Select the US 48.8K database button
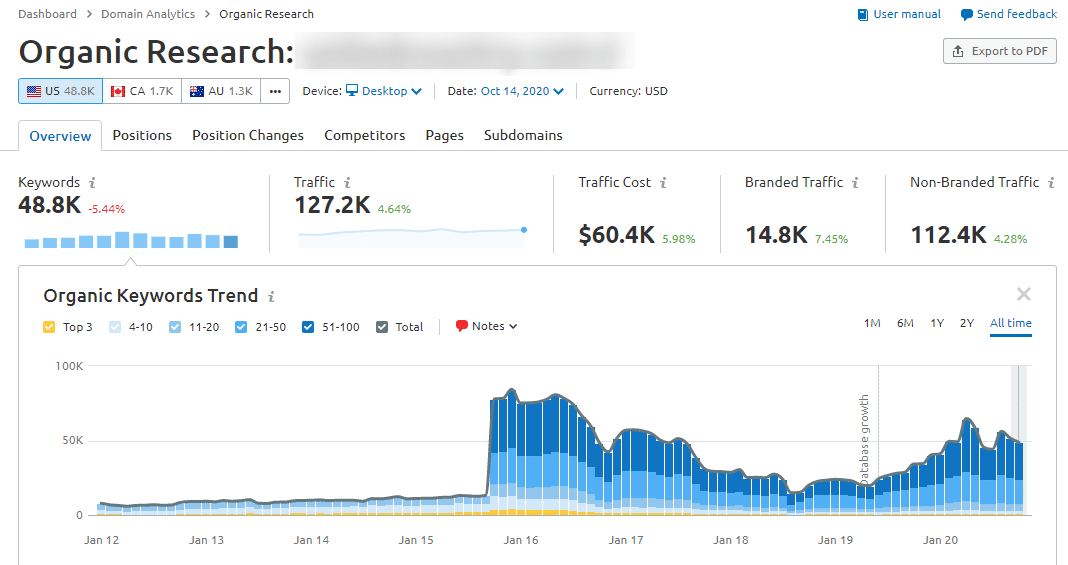Image resolution: width=1068 pixels, height=565 pixels. pyautogui.click(x=61, y=91)
